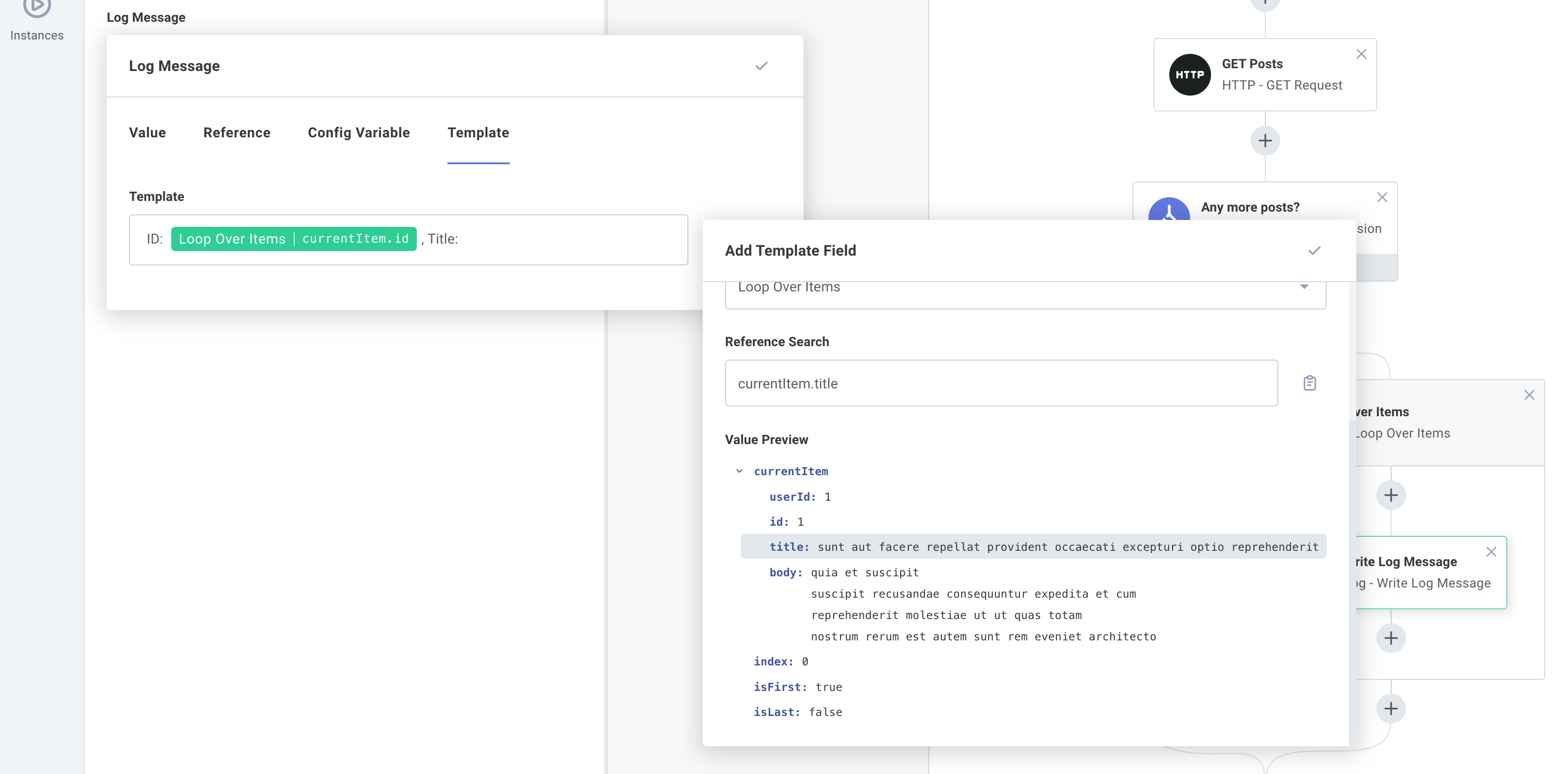
Task: Close the Any more posts node dialog
Action: [1382, 197]
